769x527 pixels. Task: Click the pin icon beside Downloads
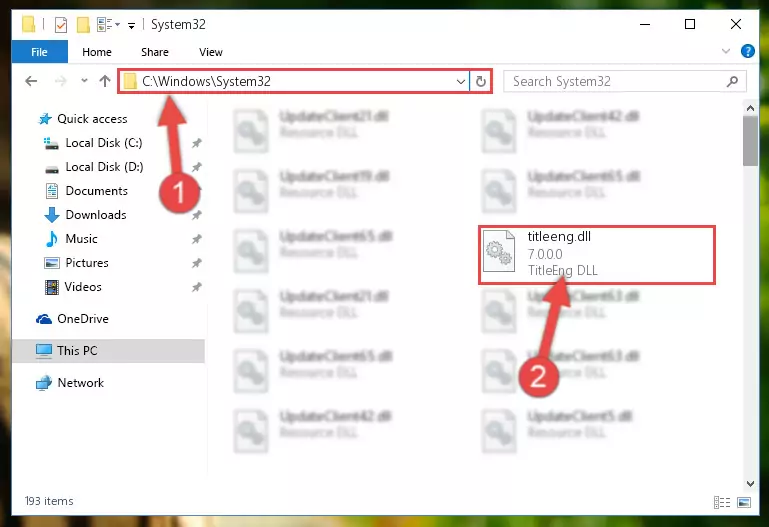pos(197,215)
